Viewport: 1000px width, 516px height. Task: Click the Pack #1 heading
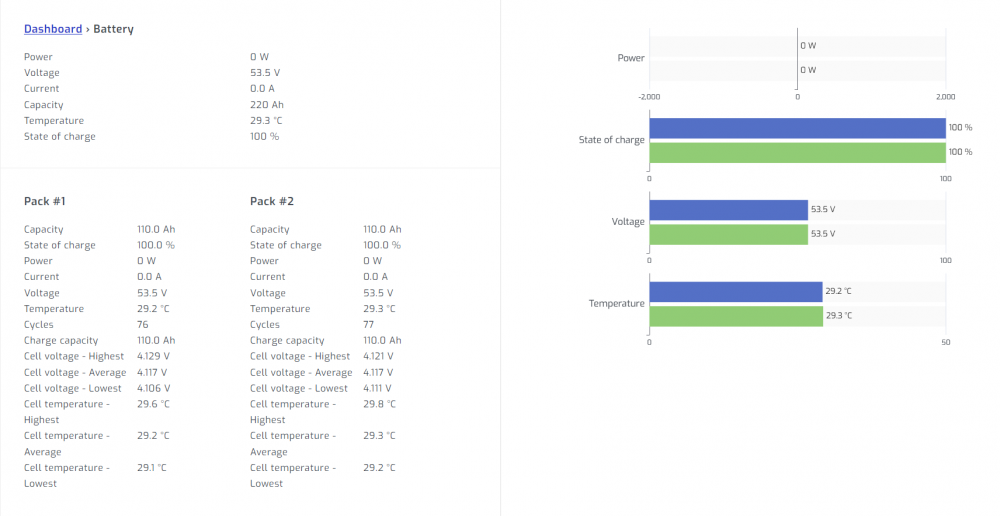(x=45, y=201)
